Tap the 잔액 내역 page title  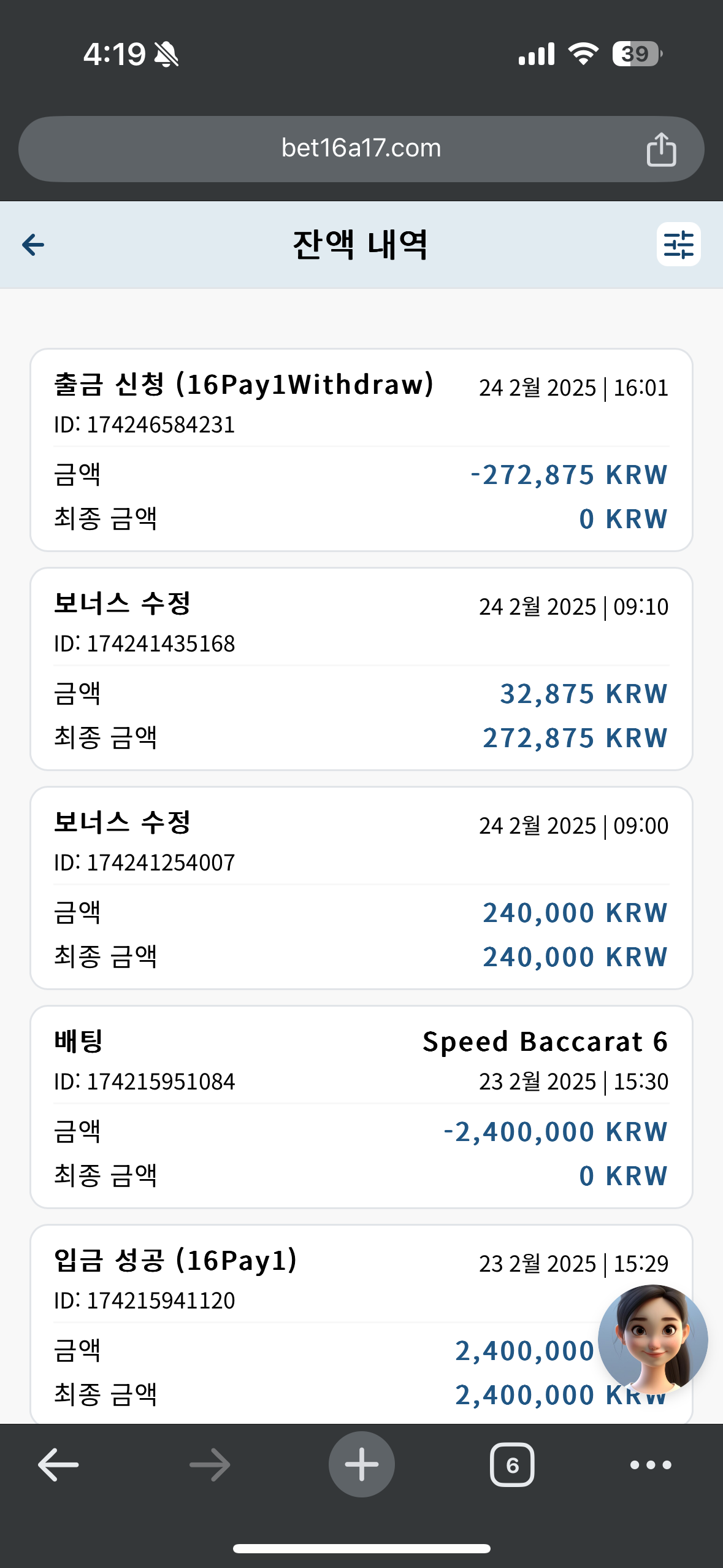click(x=361, y=245)
